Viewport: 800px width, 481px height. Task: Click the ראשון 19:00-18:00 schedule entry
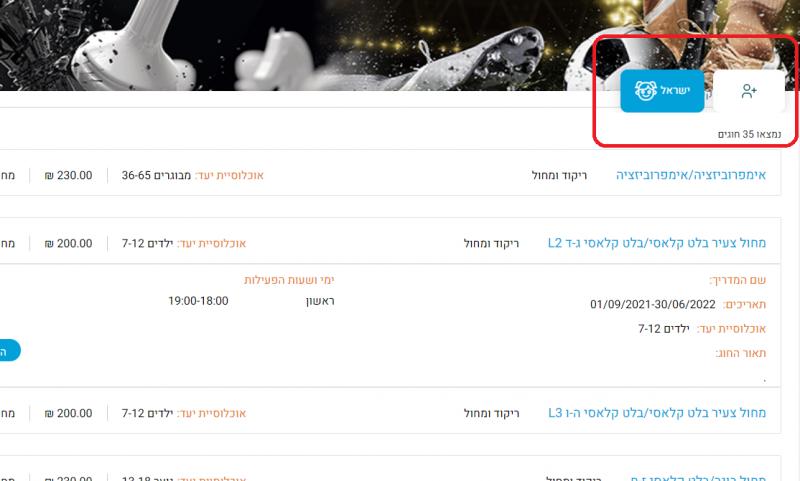pyautogui.click(x=251, y=301)
